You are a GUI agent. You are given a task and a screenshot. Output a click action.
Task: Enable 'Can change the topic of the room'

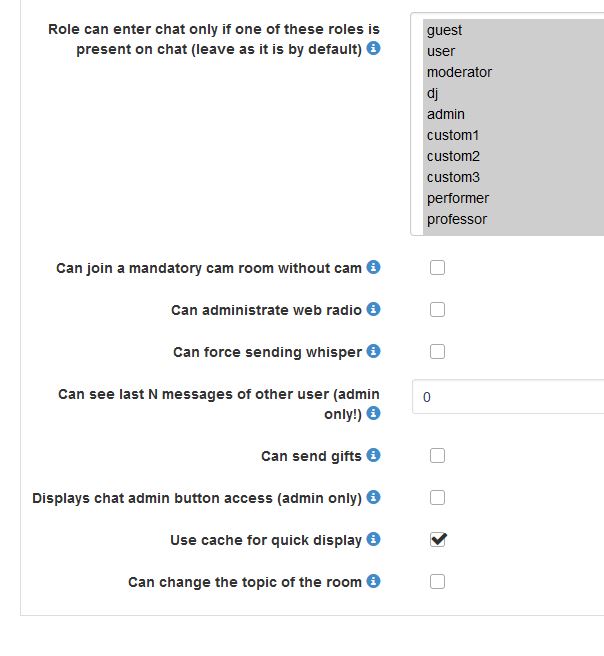pyautogui.click(x=437, y=581)
